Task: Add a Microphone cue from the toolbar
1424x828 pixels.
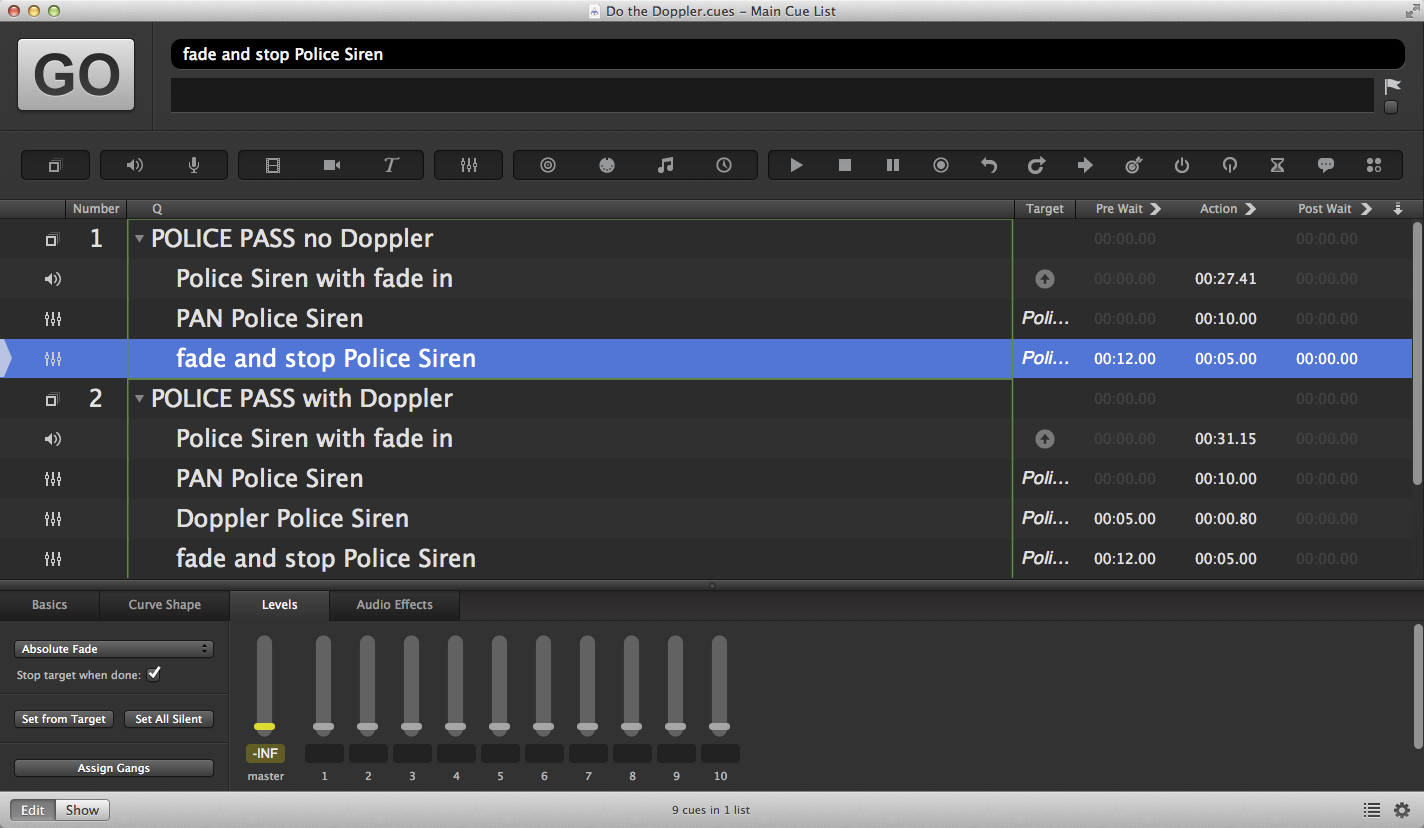Action: 194,165
